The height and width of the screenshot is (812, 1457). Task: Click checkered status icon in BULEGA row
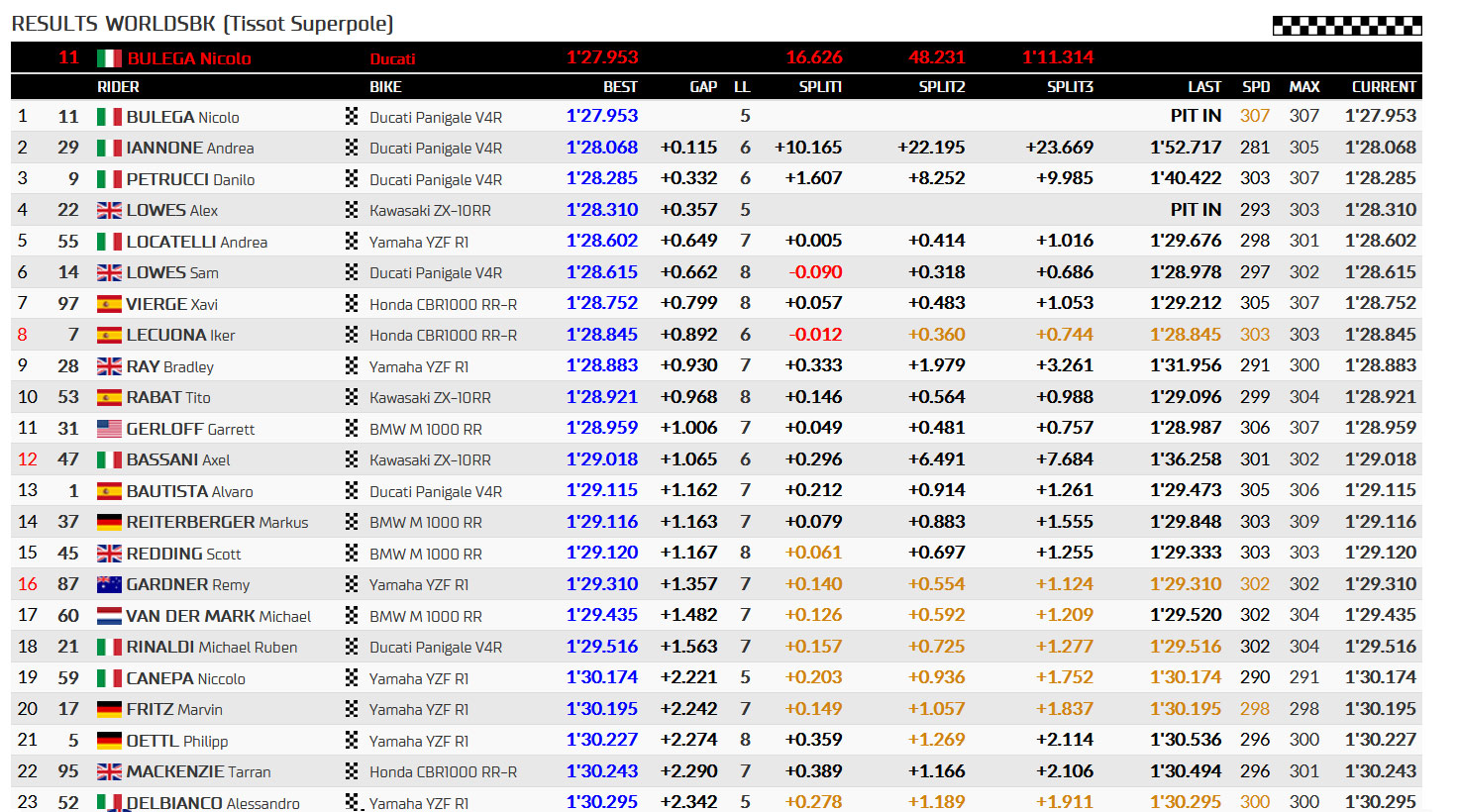pyautogui.click(x=352, y=117)
